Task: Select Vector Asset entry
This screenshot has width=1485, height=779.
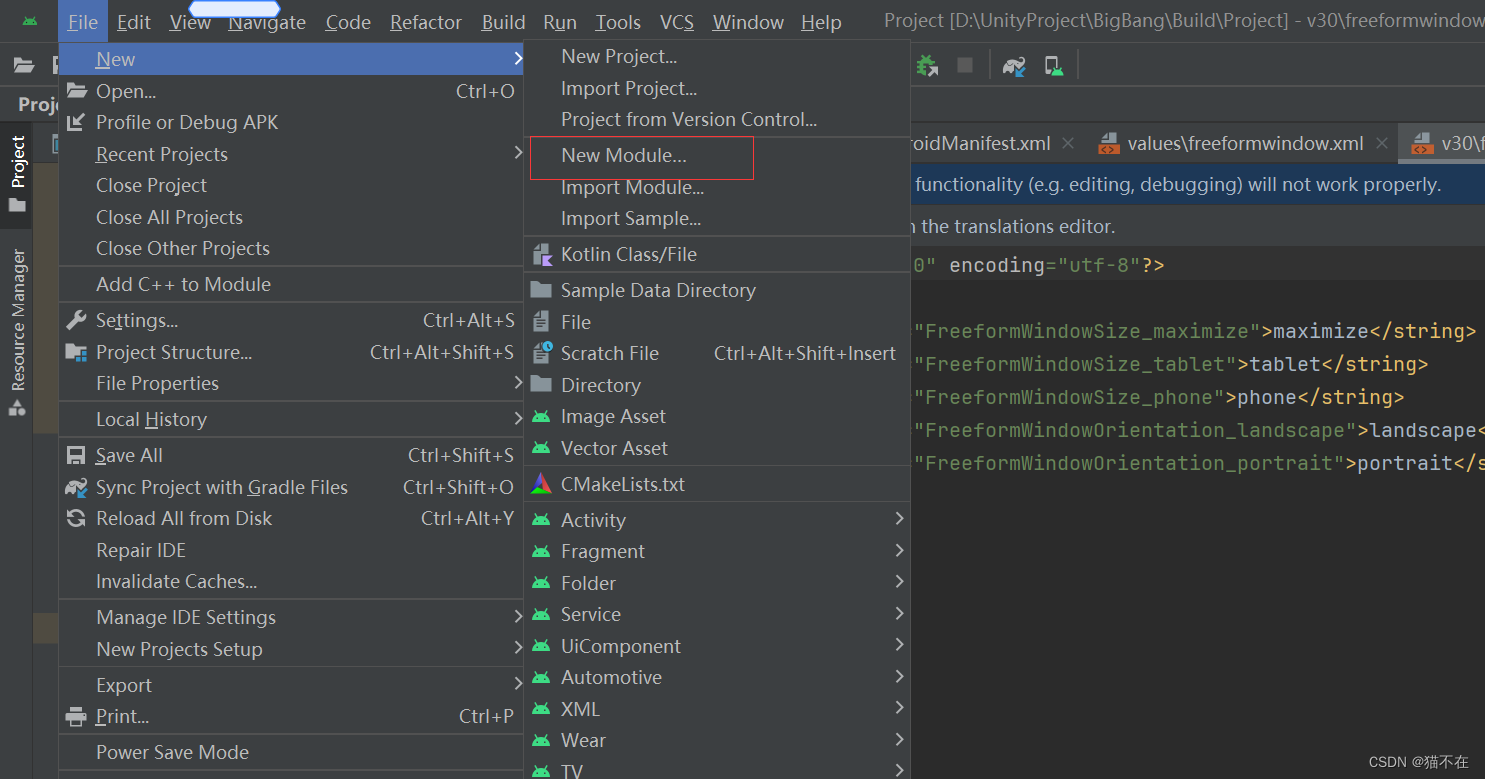Action: pyautogui.click(x=717, y=448)
